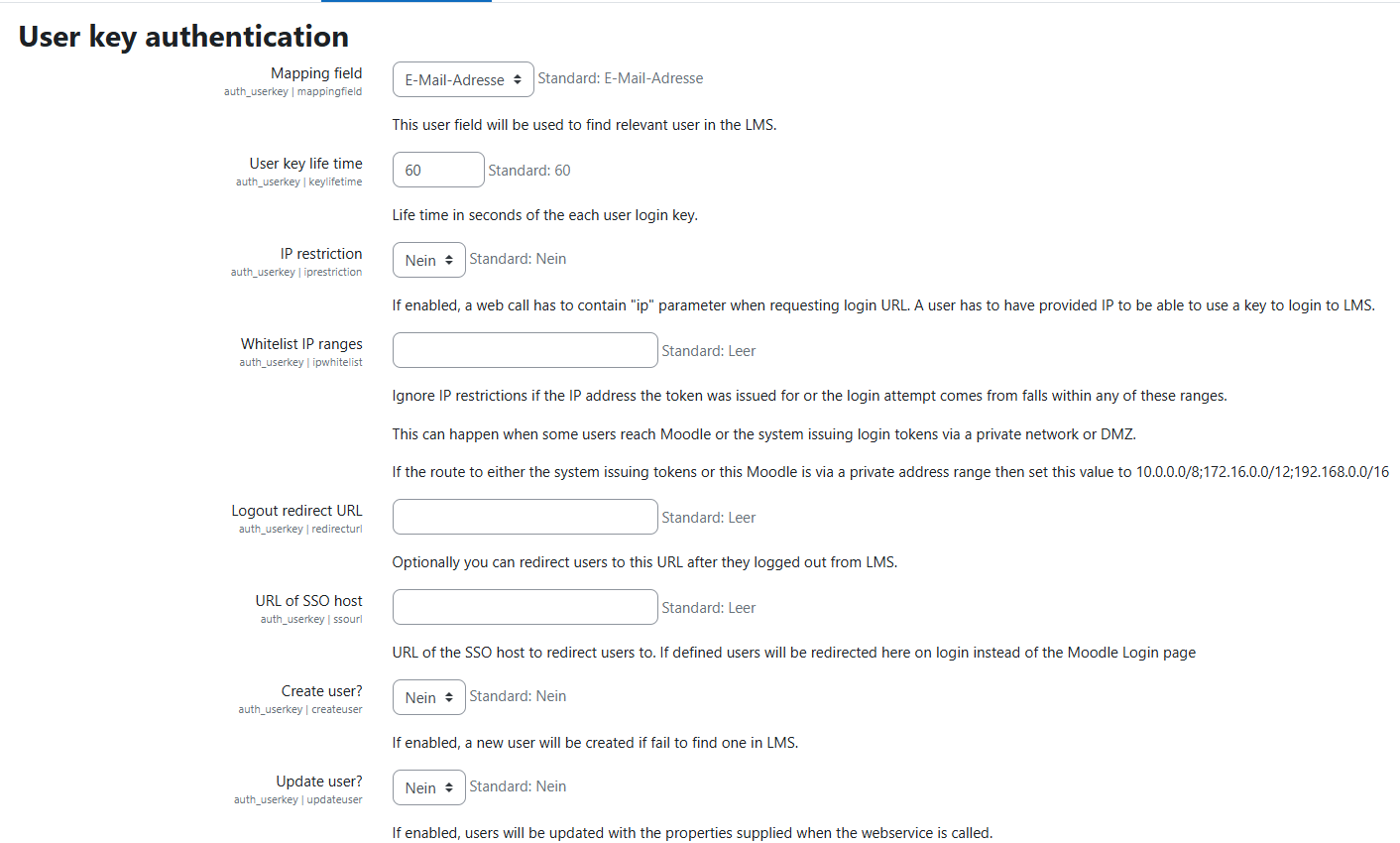The height and width of the screenshot is (843, 1400).
Task: Focus the Logout redirect URL text box
Action: coord(525,516)
